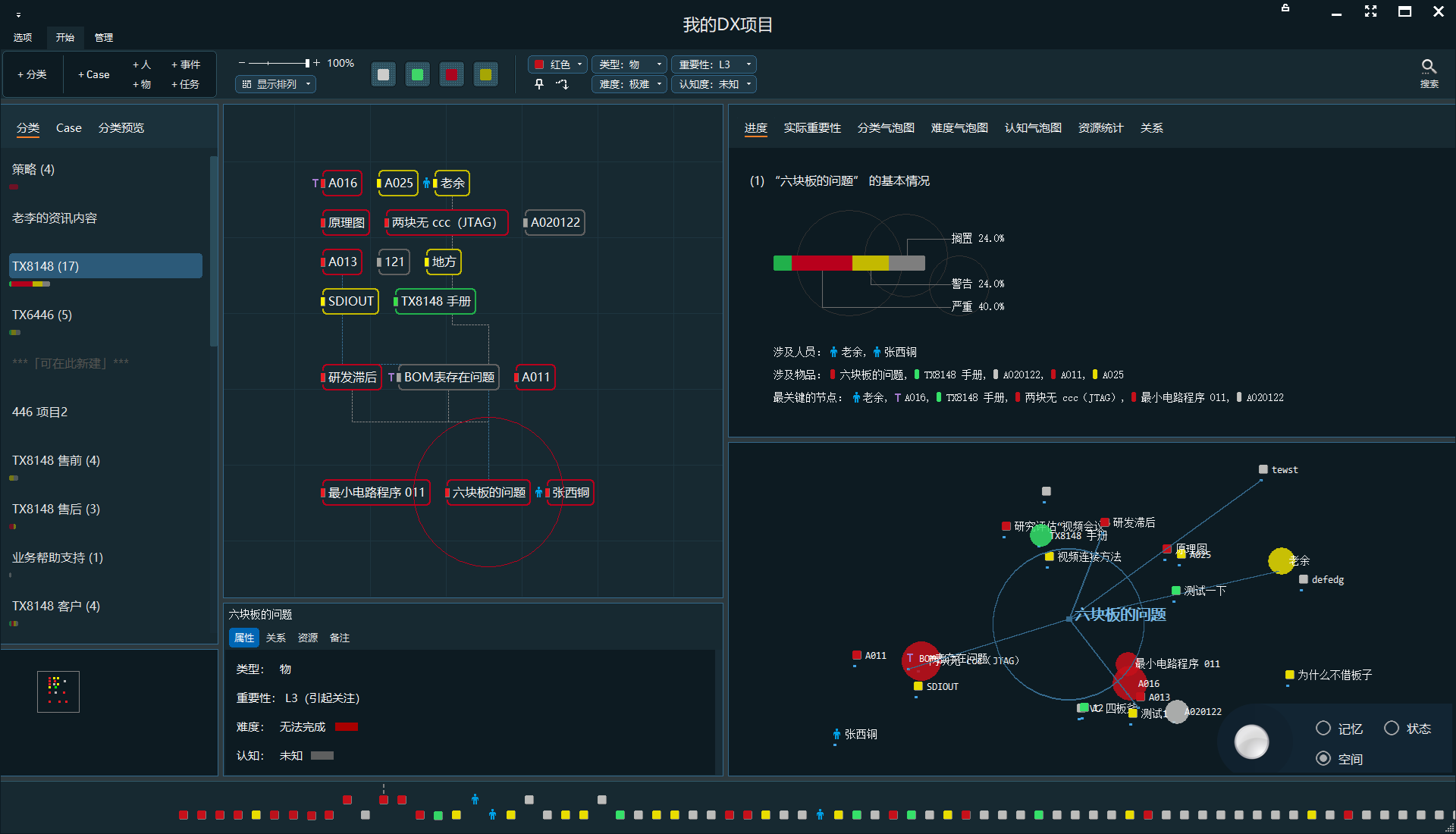Open the 分类气泡图 tab
This screenshot has height=834, width=1456.
[886, 128]
